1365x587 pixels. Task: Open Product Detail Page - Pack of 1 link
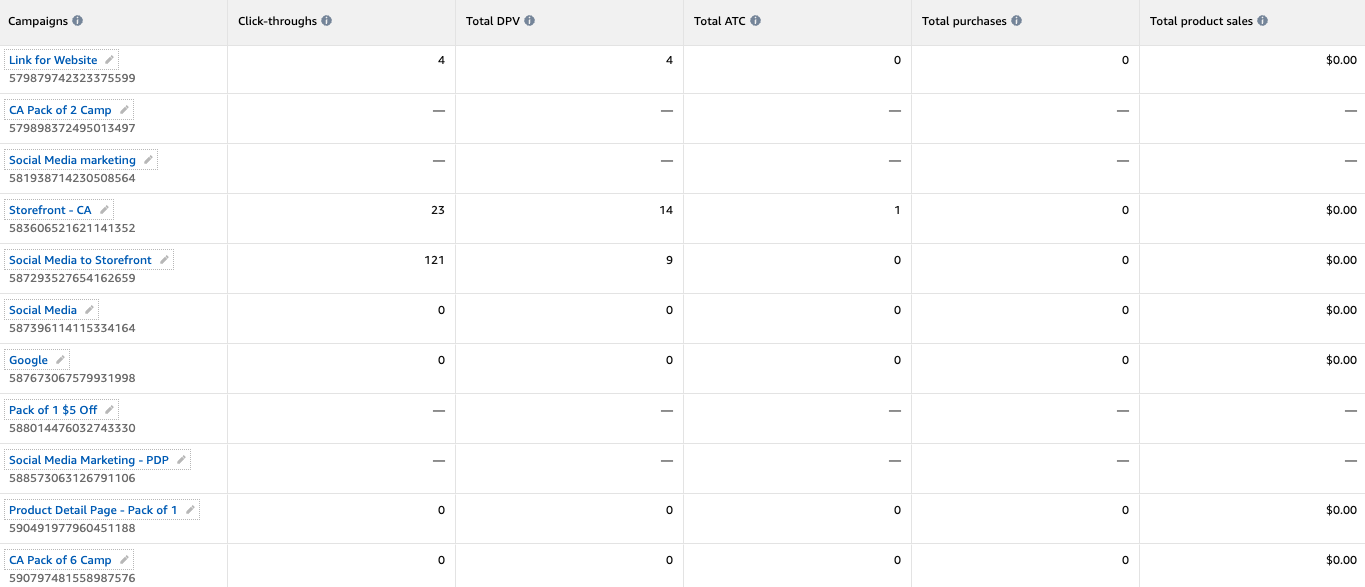93,510
